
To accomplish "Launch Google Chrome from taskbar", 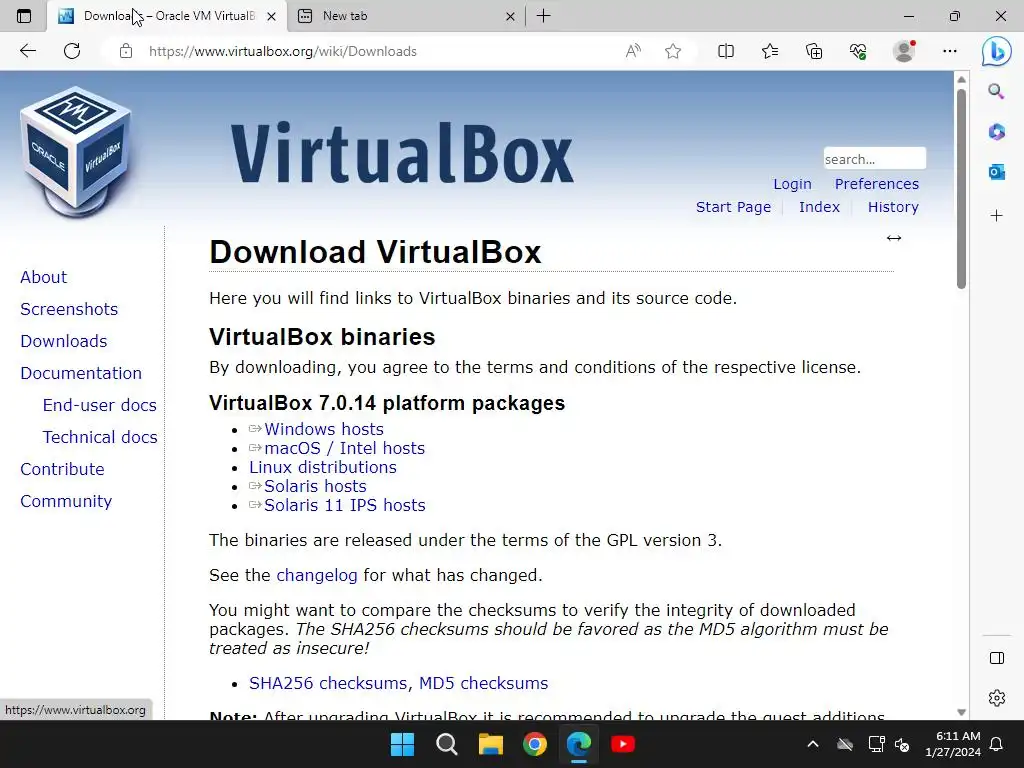I will (535, 744).
